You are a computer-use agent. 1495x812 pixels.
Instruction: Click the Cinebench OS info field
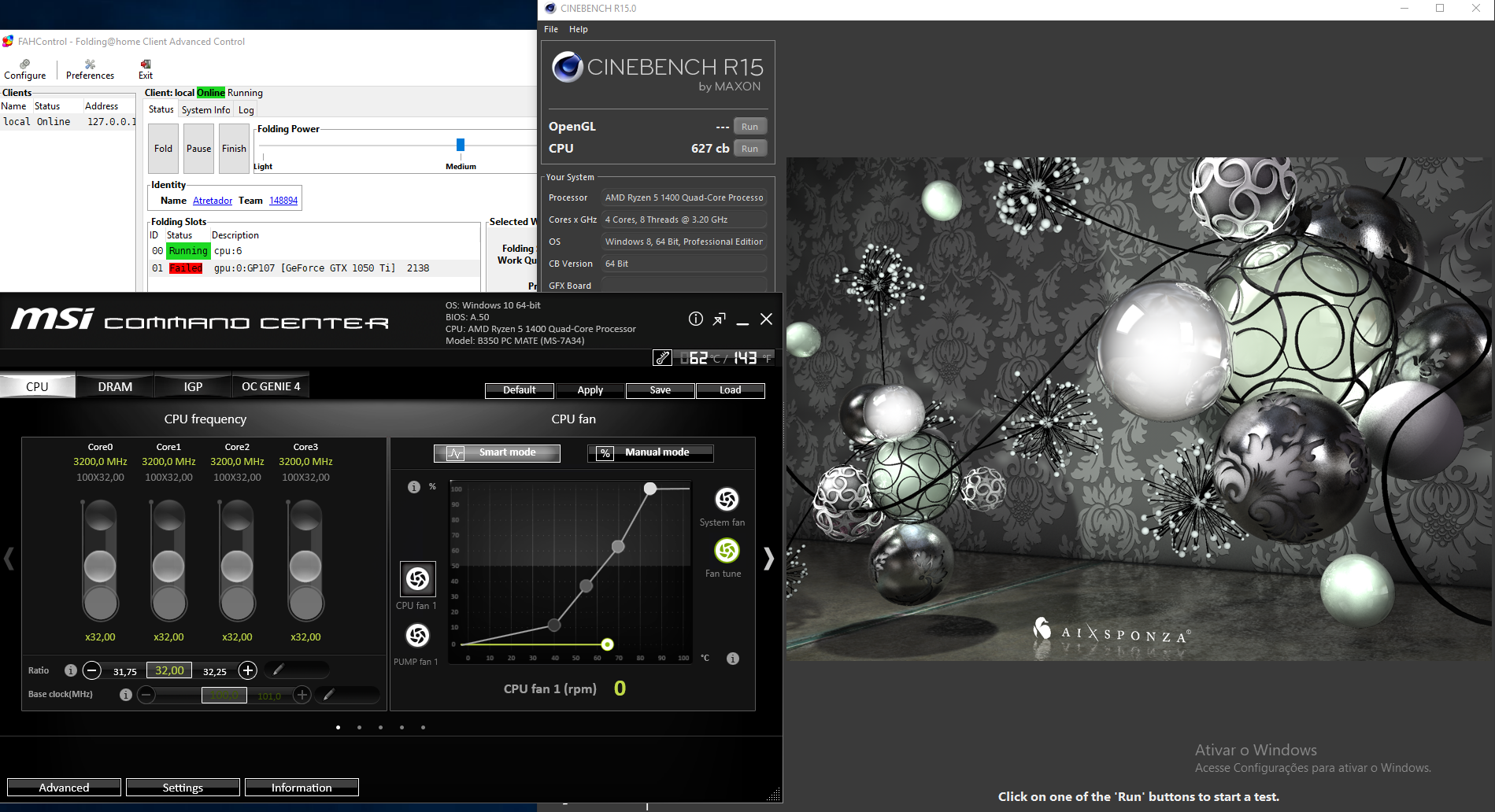click(x=684, y=242)
